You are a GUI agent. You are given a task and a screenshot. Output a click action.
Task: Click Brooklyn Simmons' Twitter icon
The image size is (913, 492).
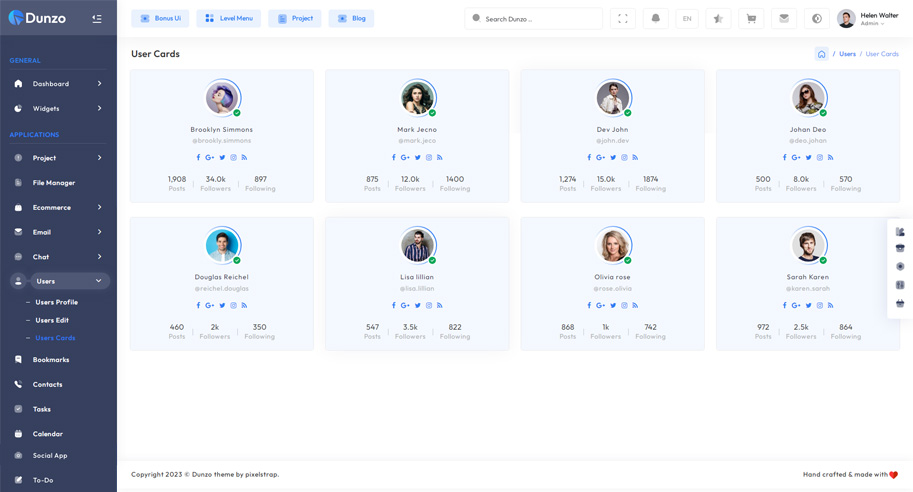point(222,158)
